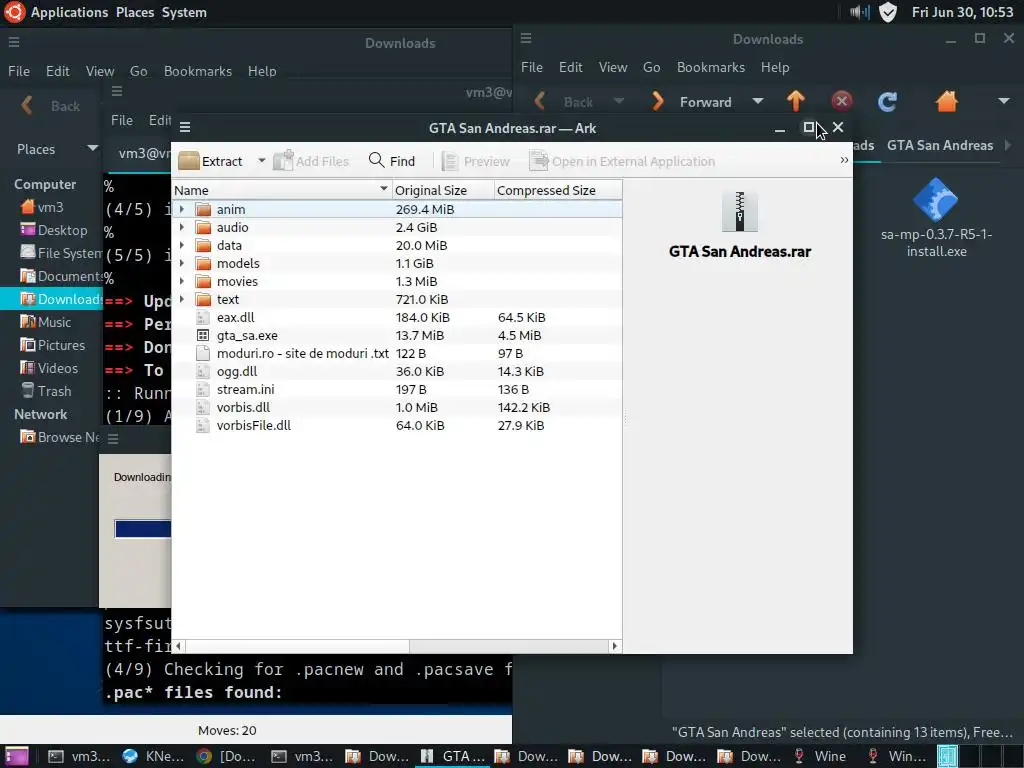This screenshot has width=1024, height=768.
Task: Open Forward history dropdown in right Downloads window
Action: (x=758, y=101)
